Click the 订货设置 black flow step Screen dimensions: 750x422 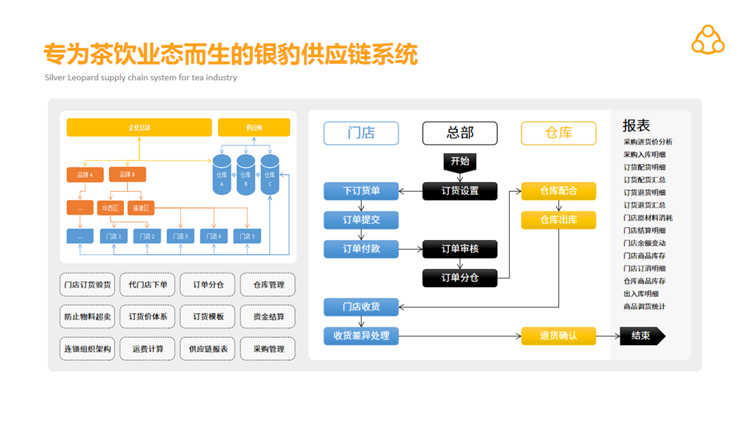(x=460, y=191)
